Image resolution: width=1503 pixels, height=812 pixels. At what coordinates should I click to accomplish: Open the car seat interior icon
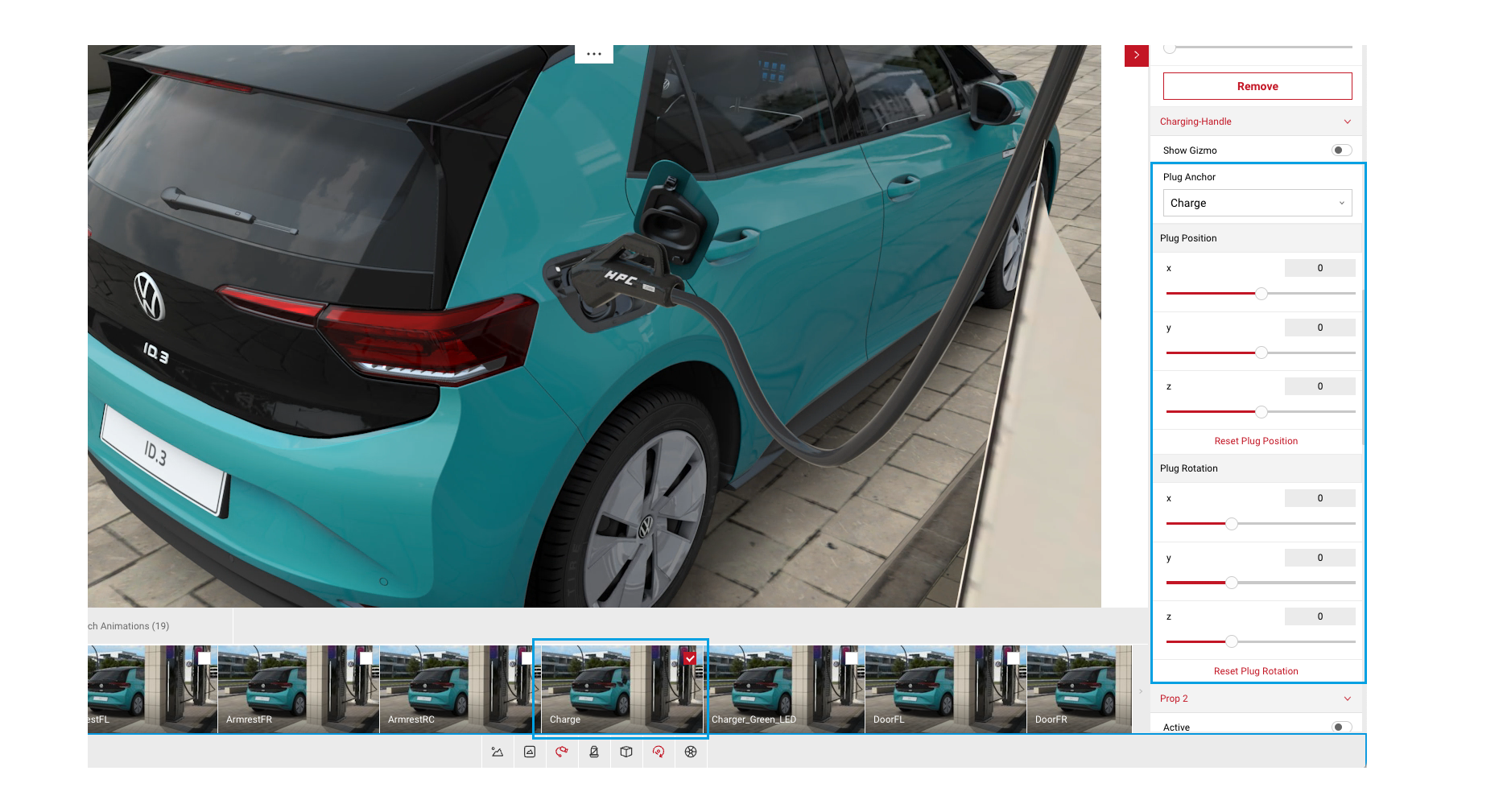point(594,752)
